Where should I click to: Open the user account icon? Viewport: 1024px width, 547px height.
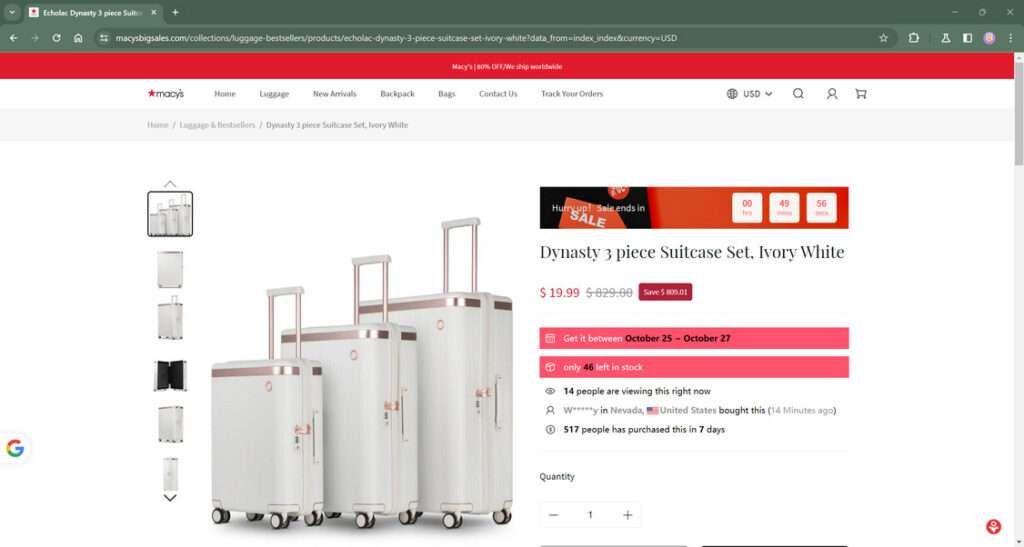click(831, 94)
